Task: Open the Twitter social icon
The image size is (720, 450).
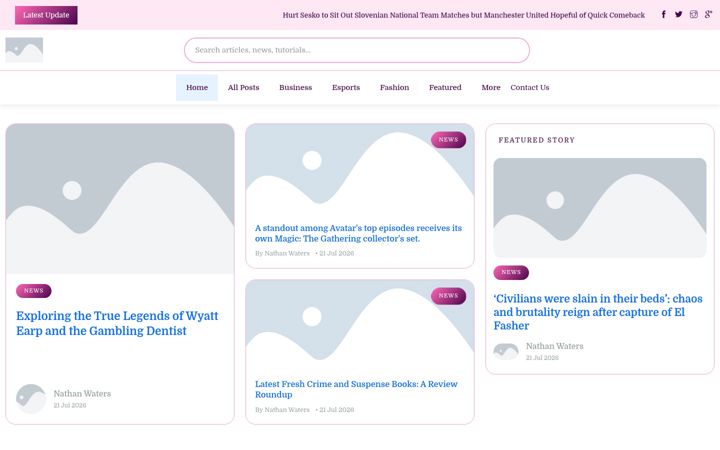Action: [678, 15]
